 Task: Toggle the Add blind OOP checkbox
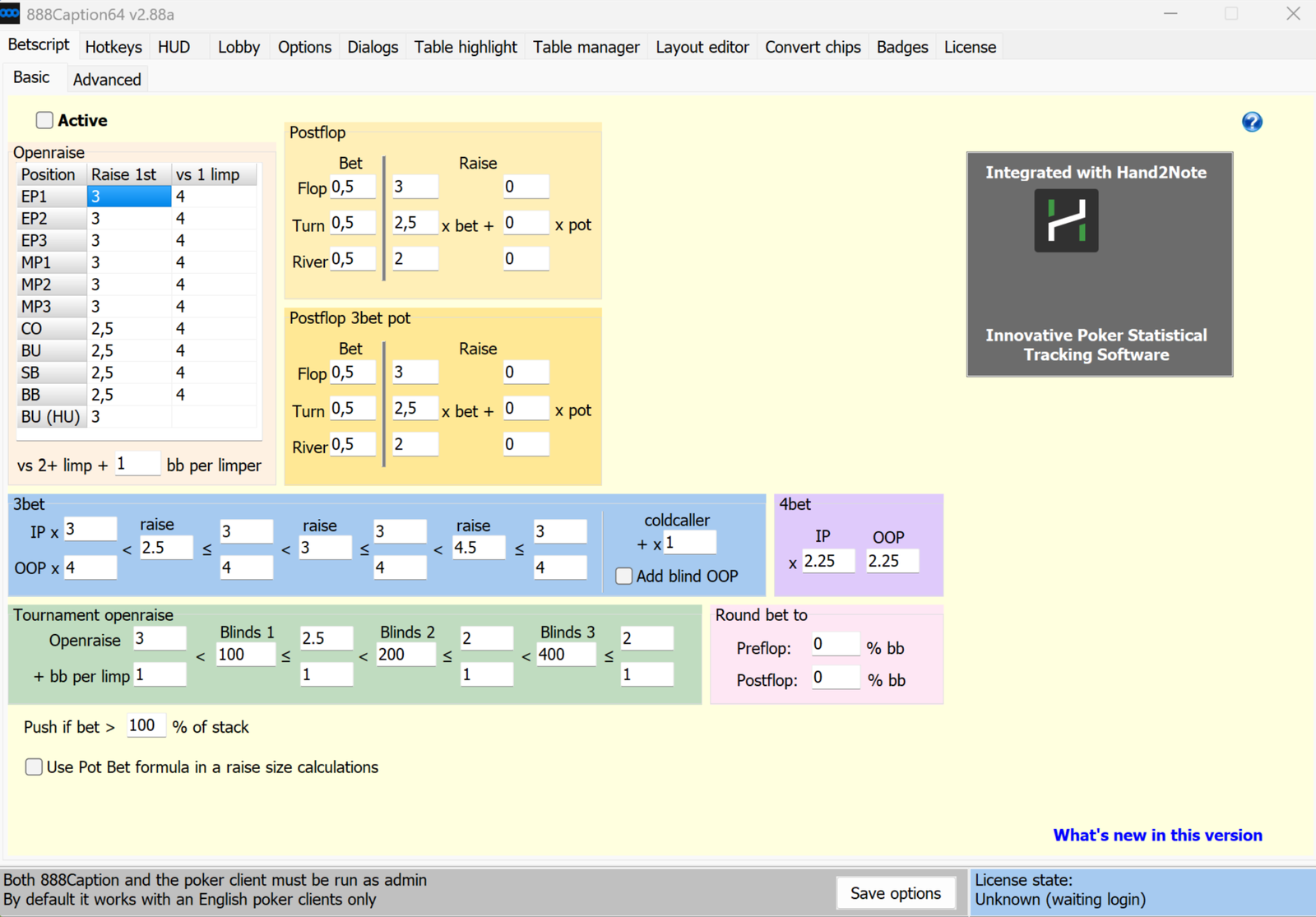(x=624, y=577)
